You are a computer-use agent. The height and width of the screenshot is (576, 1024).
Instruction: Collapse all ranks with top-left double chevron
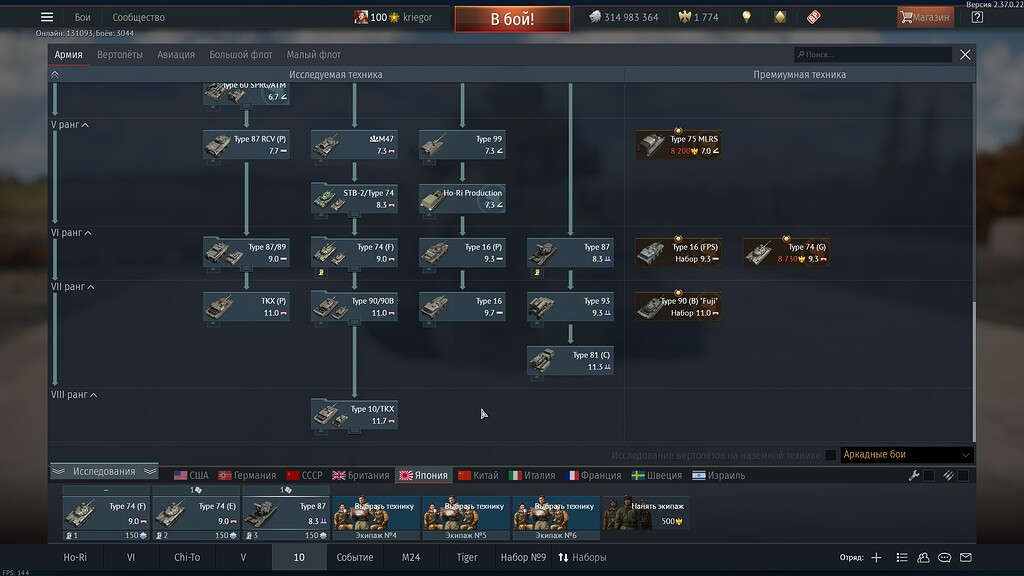click(x=55, y=74)
